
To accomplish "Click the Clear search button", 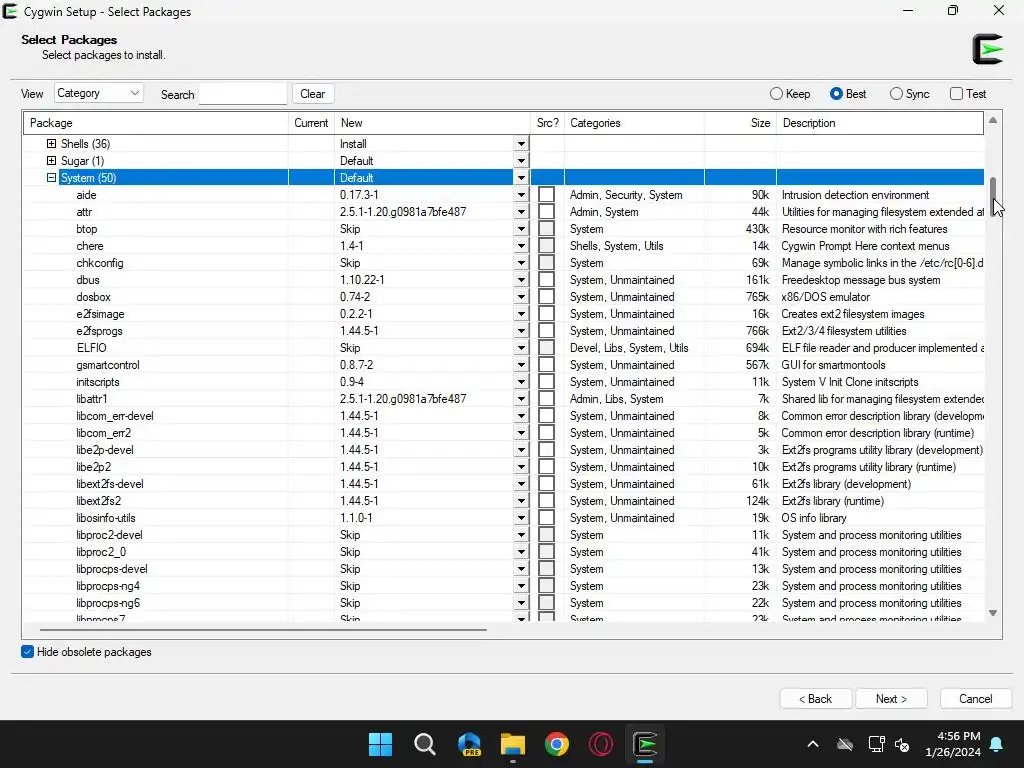I will coord(313,93).
